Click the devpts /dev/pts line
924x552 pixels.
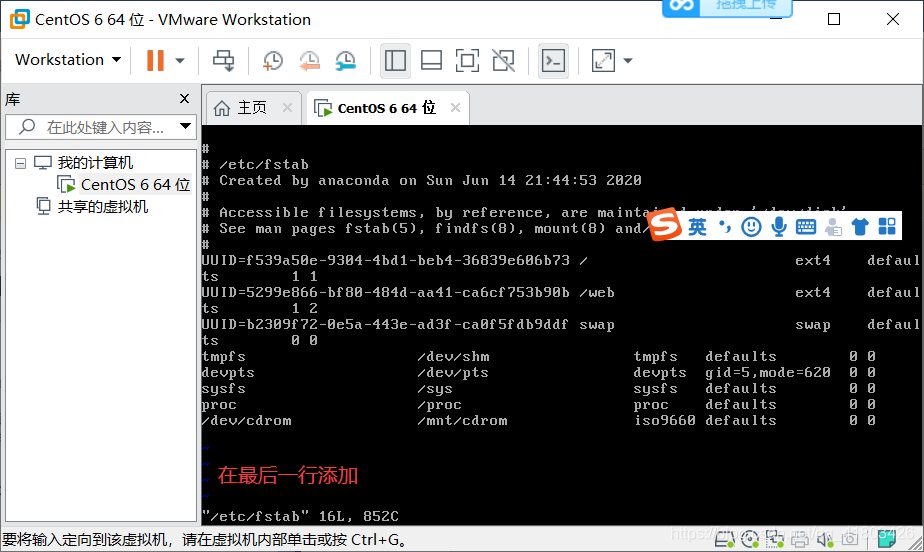[538, 372]
